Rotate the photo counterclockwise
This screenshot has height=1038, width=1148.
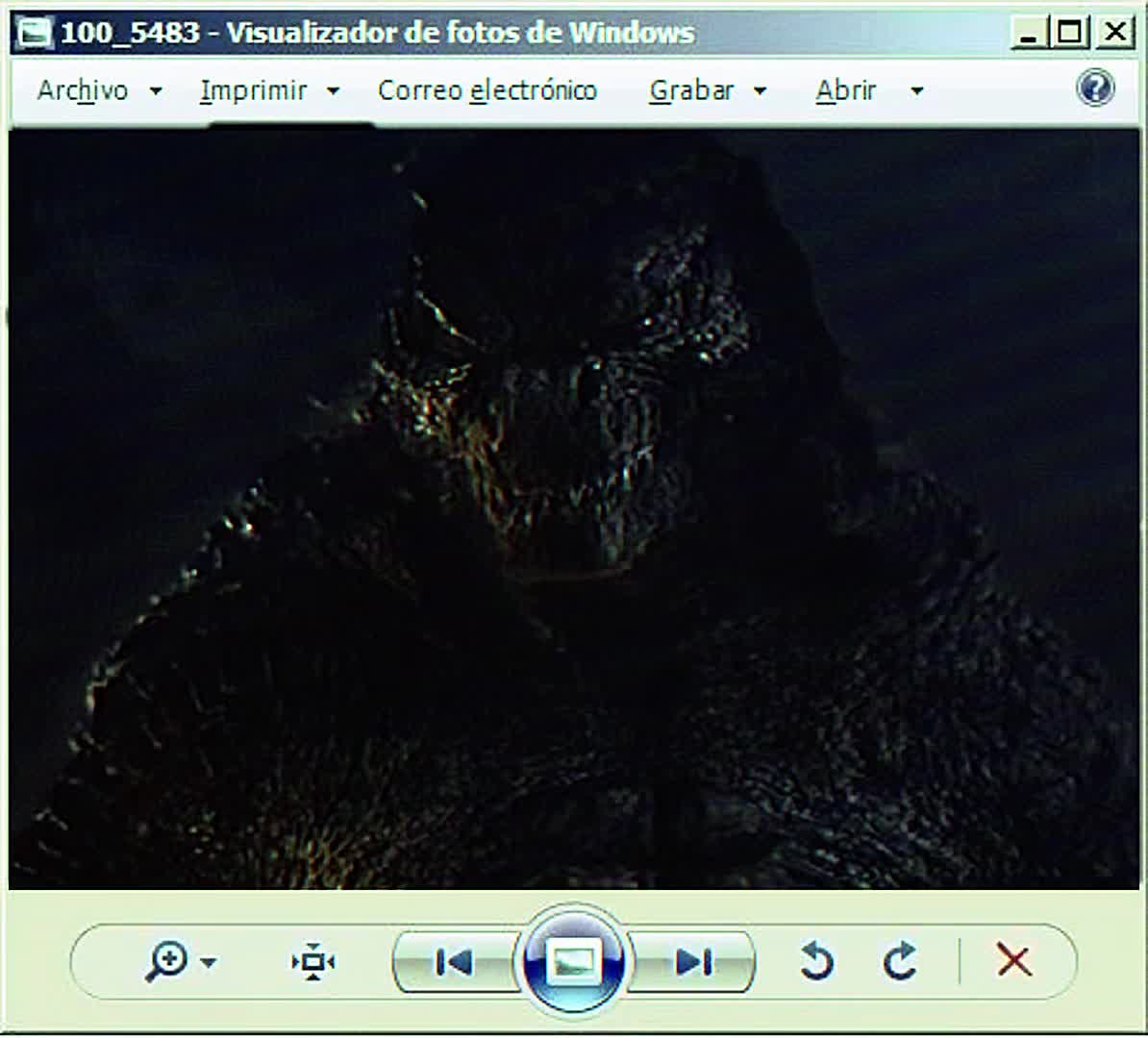coord(817,961)
